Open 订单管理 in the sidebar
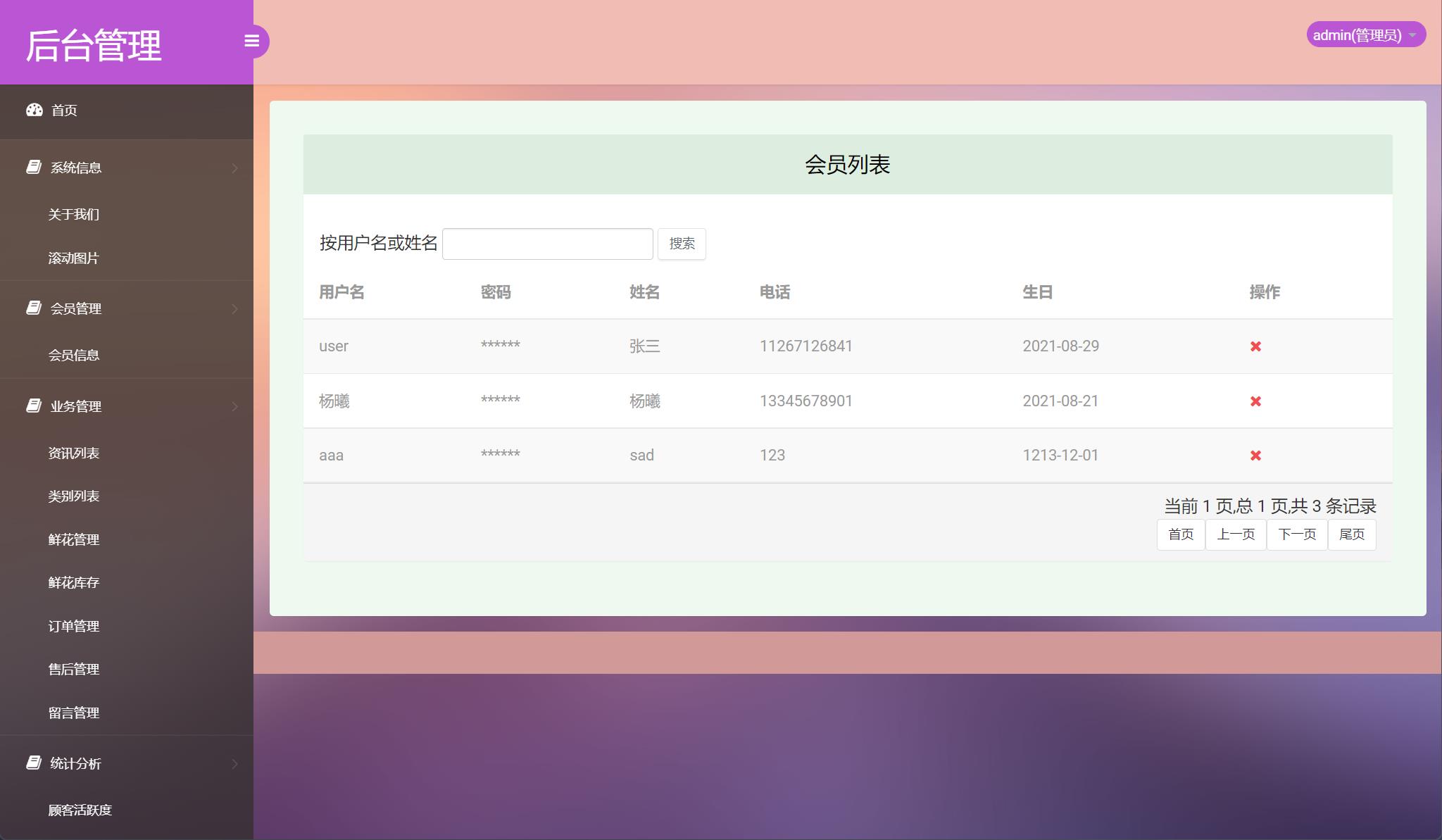This screenshot has width=1442, height=840. (x=74, y=625)
